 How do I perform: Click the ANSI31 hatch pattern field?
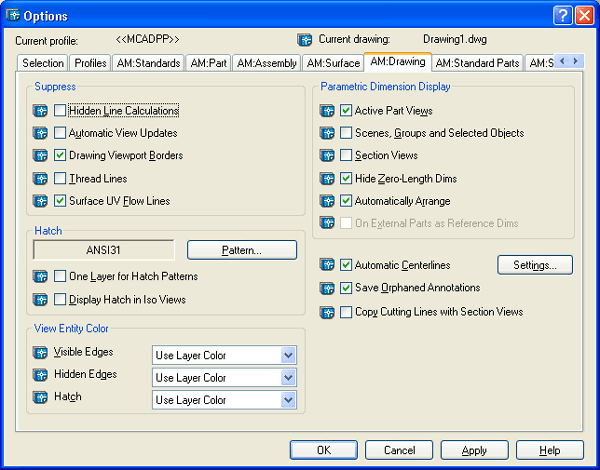(x=104, y=250)
